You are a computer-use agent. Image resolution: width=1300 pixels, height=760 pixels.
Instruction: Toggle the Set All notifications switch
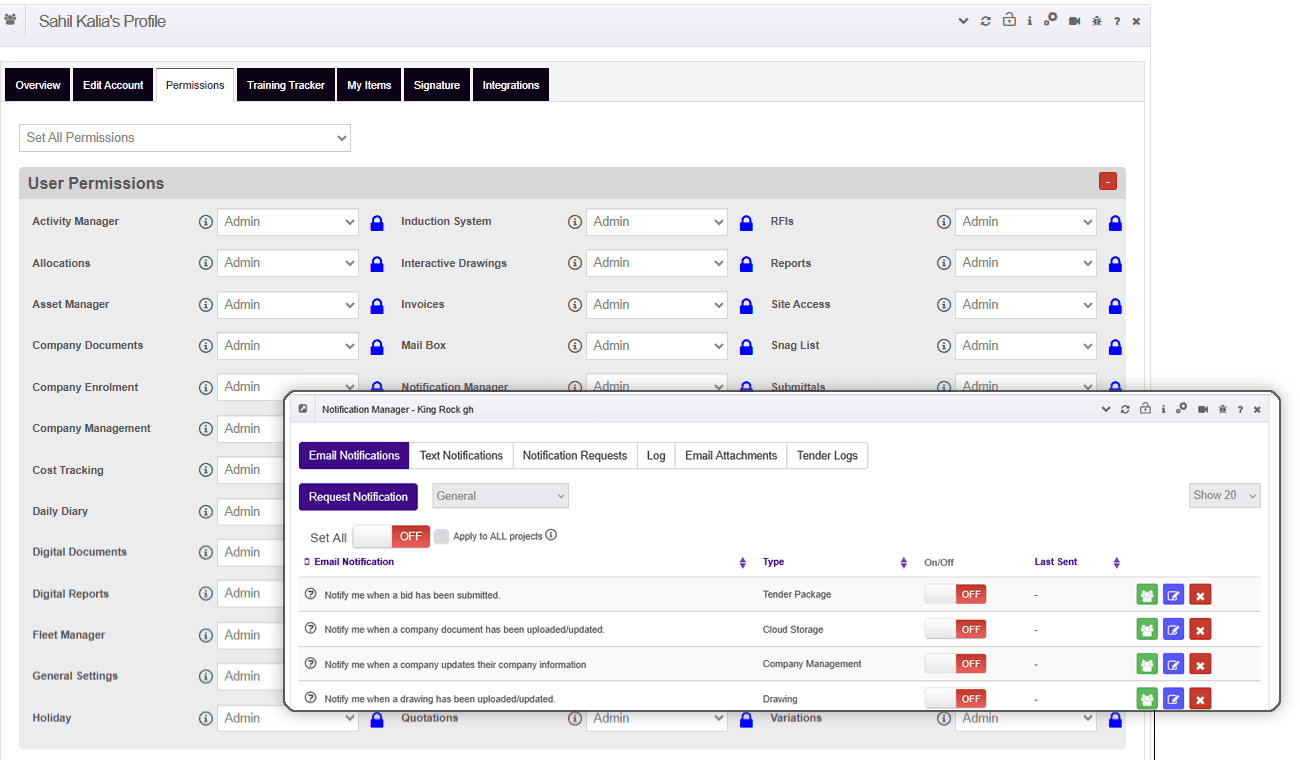tap(391, 537)
